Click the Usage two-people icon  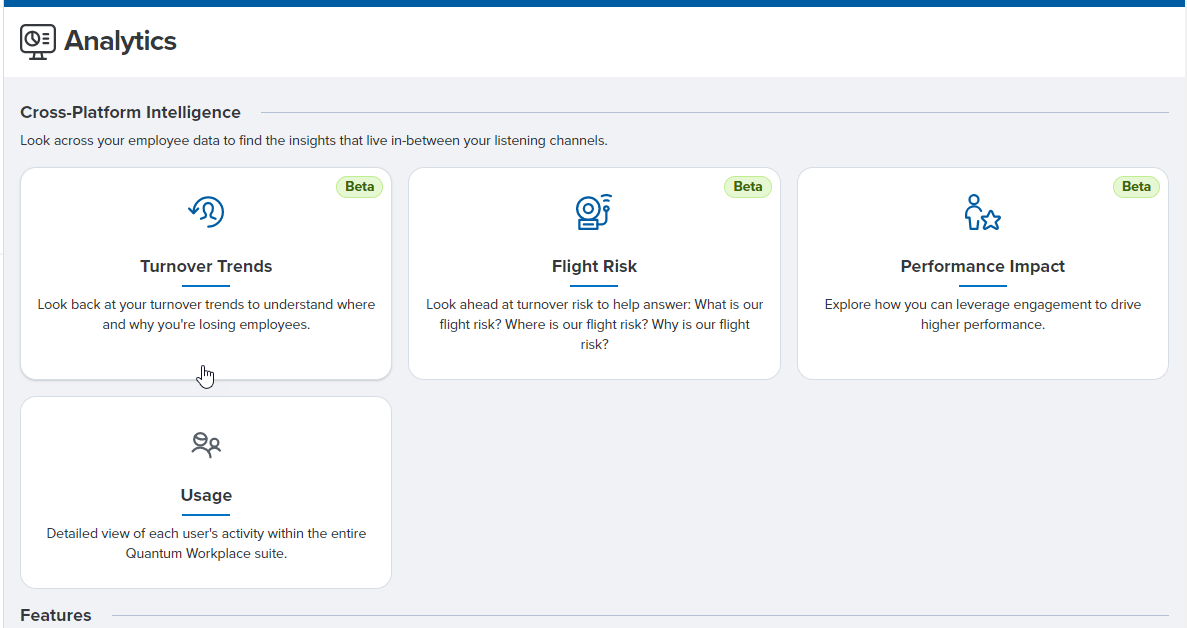coord(206,444)
